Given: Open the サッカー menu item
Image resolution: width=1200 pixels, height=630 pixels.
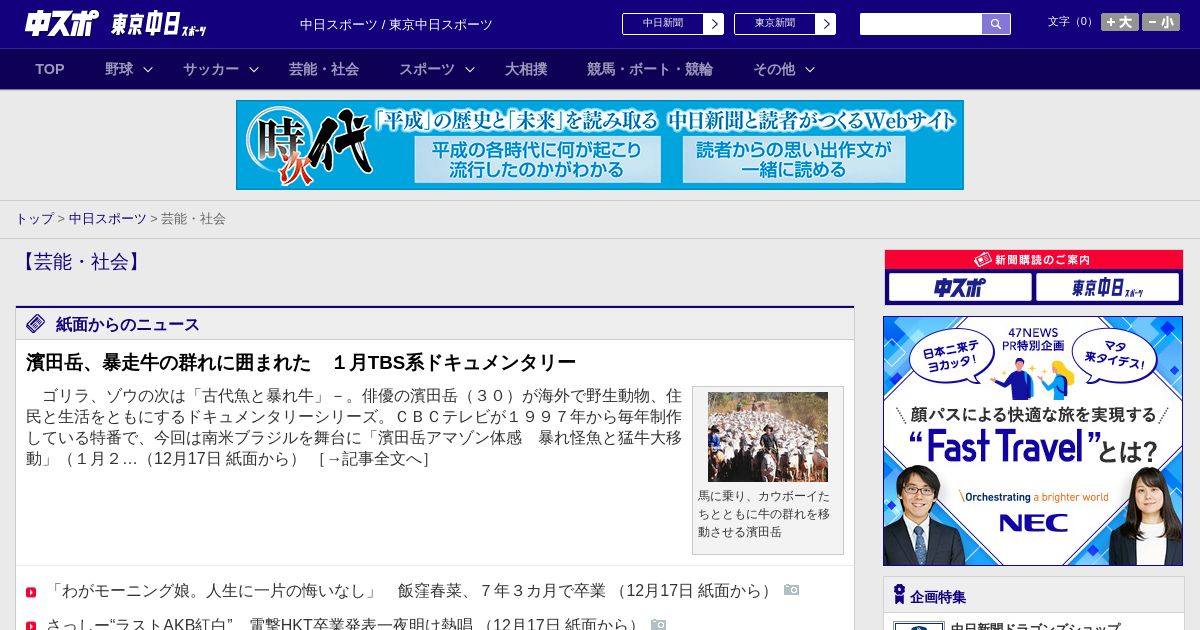Looking at the screenshot, I should [x=211, y=69].
